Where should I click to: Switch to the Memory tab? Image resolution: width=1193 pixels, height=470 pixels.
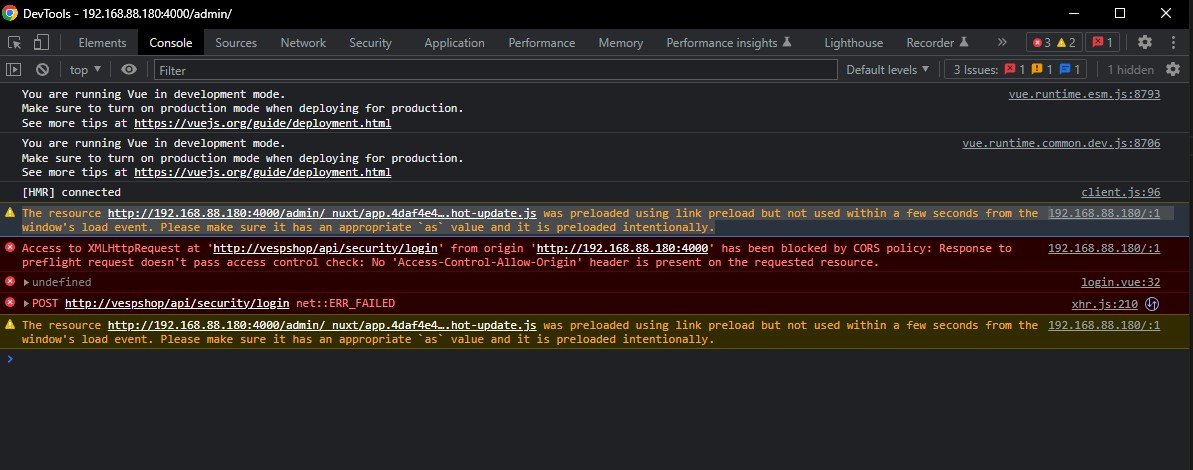[x=621, y=43]
